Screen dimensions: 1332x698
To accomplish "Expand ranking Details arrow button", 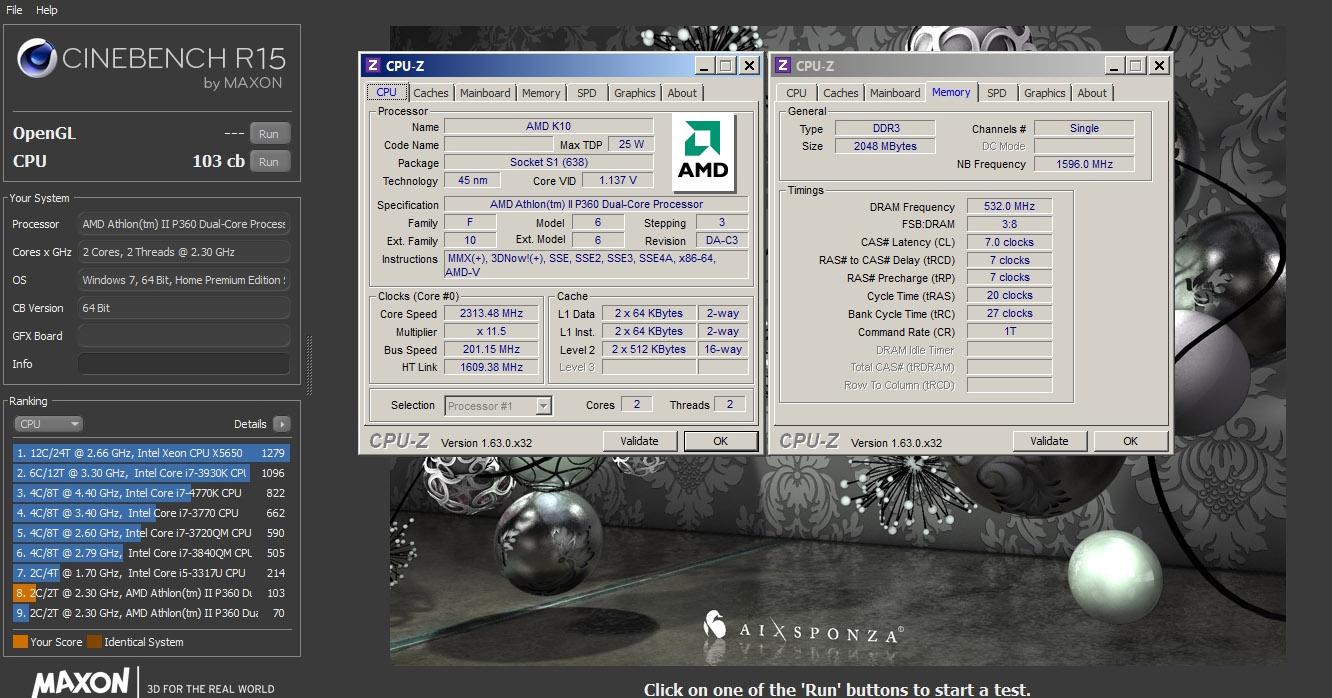I will (x=281, y=424).
